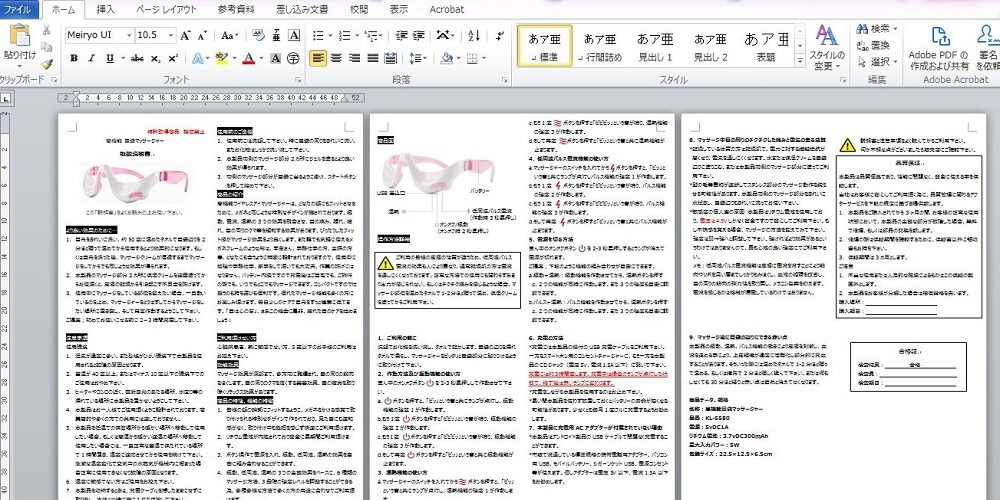Apply the 見出し 2 (Heading 2) style

710,47
